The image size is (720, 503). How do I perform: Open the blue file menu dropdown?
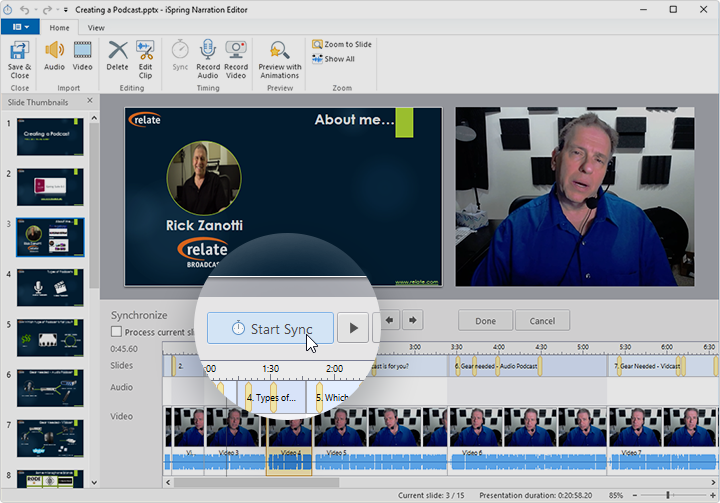tap(20, 27)
